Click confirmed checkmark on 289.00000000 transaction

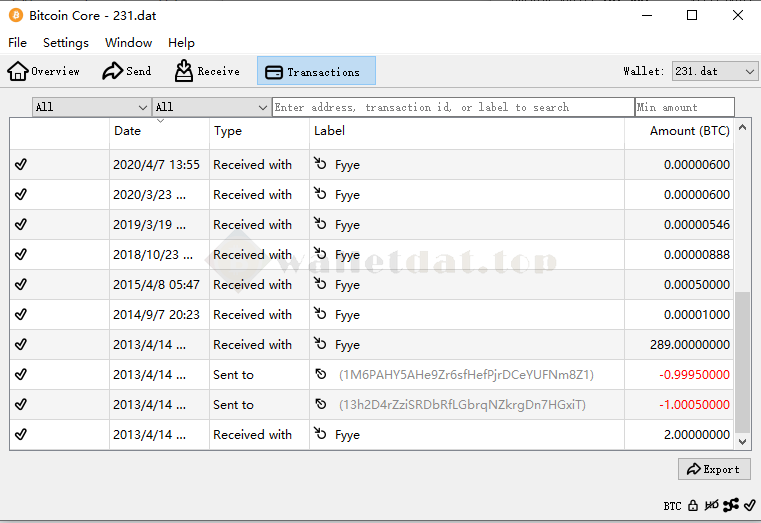(x=21, y=345)
